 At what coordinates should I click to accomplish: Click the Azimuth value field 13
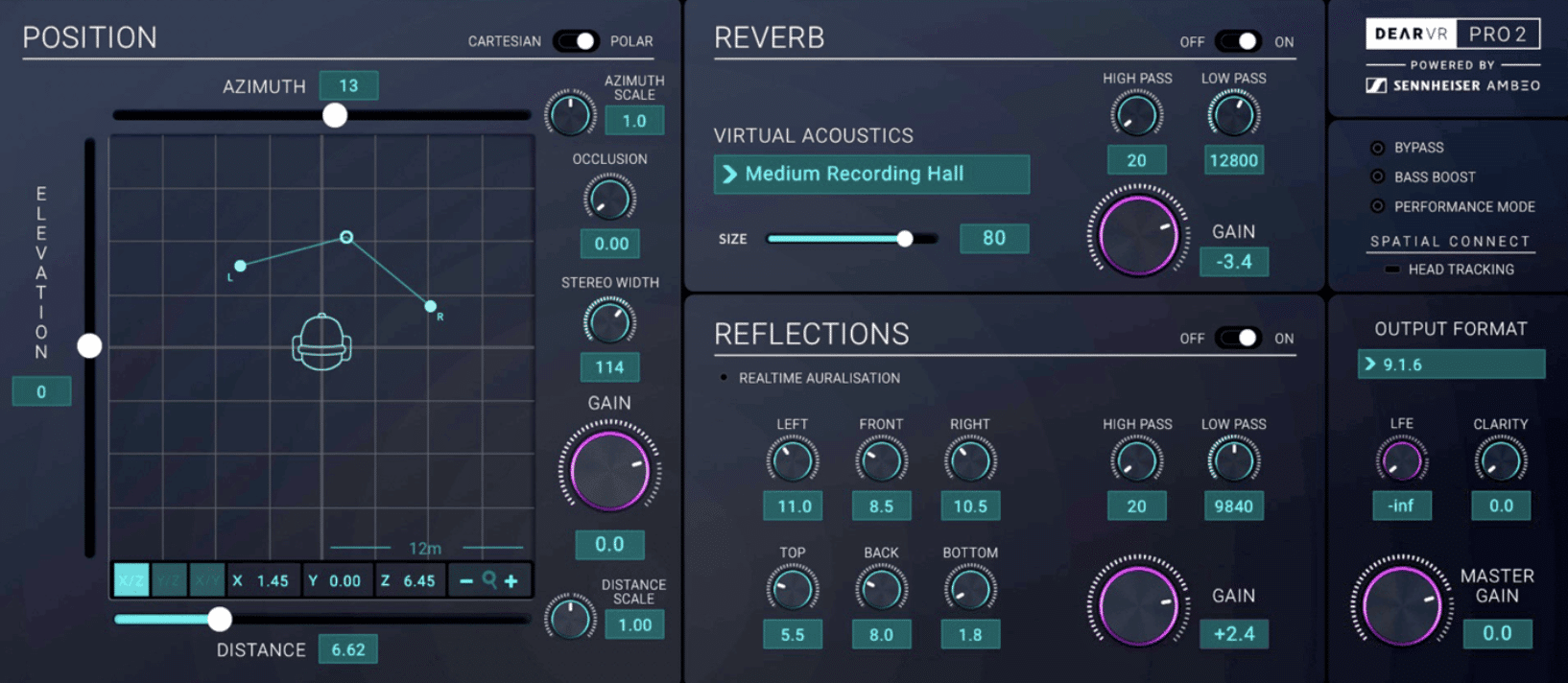tap(348, 85)
